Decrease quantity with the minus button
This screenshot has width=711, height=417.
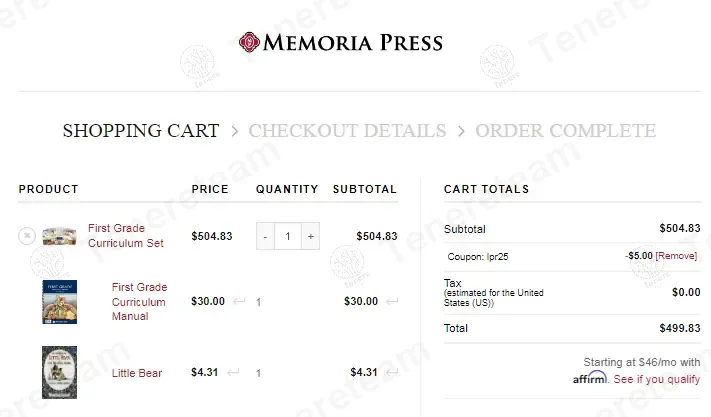click(265, 236)
